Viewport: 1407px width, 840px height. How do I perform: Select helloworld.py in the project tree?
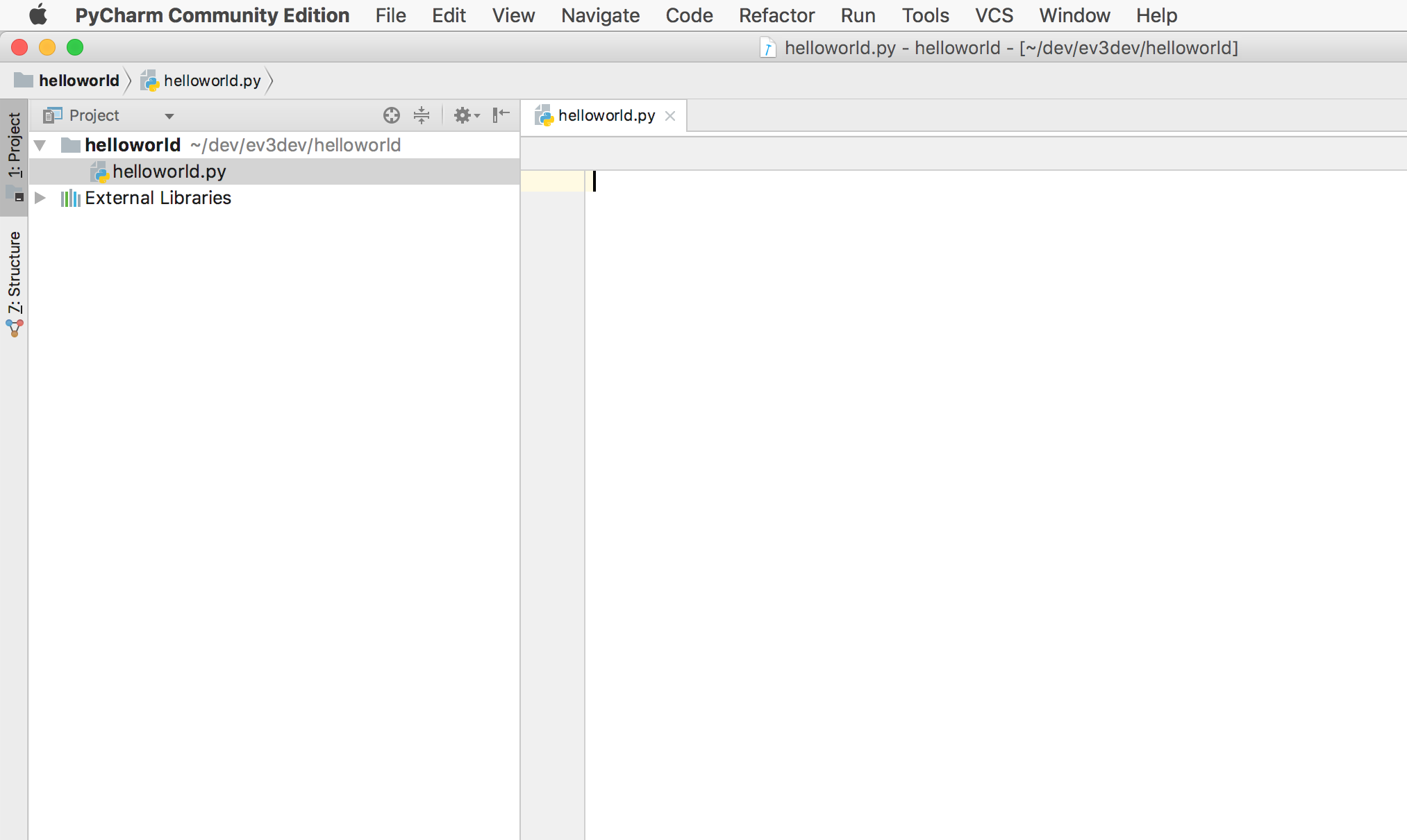(x=169, y=171)
